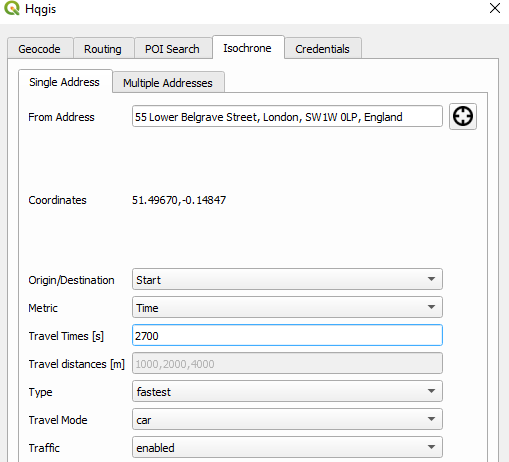Open the Travel Mode dropdown showing car

(287, 419)
